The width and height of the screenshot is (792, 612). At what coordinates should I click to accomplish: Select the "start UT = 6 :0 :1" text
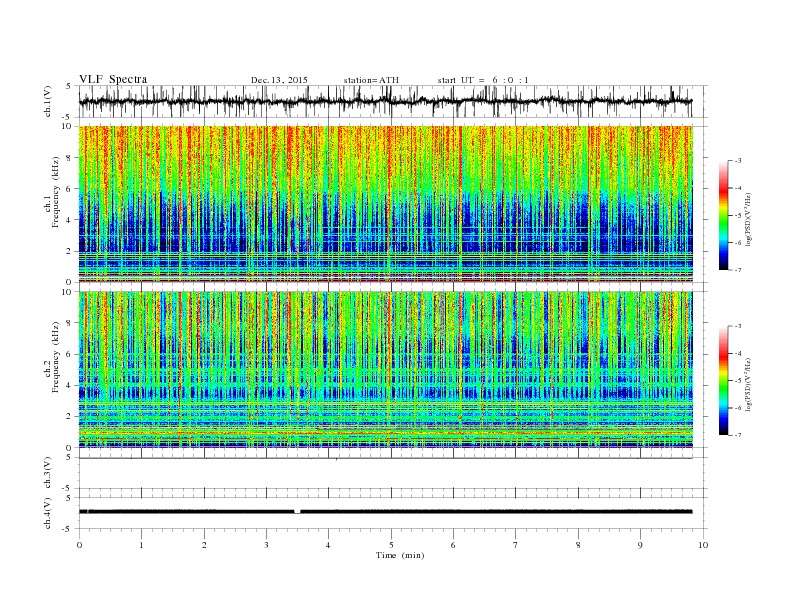click(x=483, y=80)
